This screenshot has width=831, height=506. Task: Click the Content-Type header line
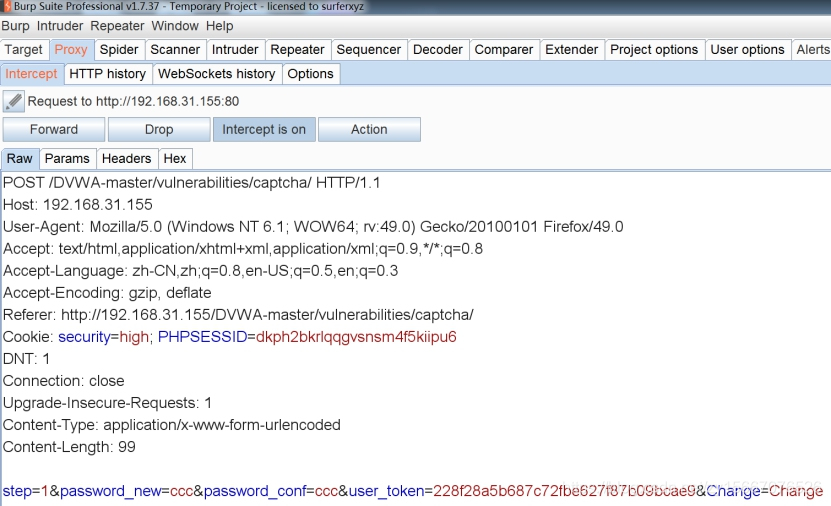click(172, 425)
